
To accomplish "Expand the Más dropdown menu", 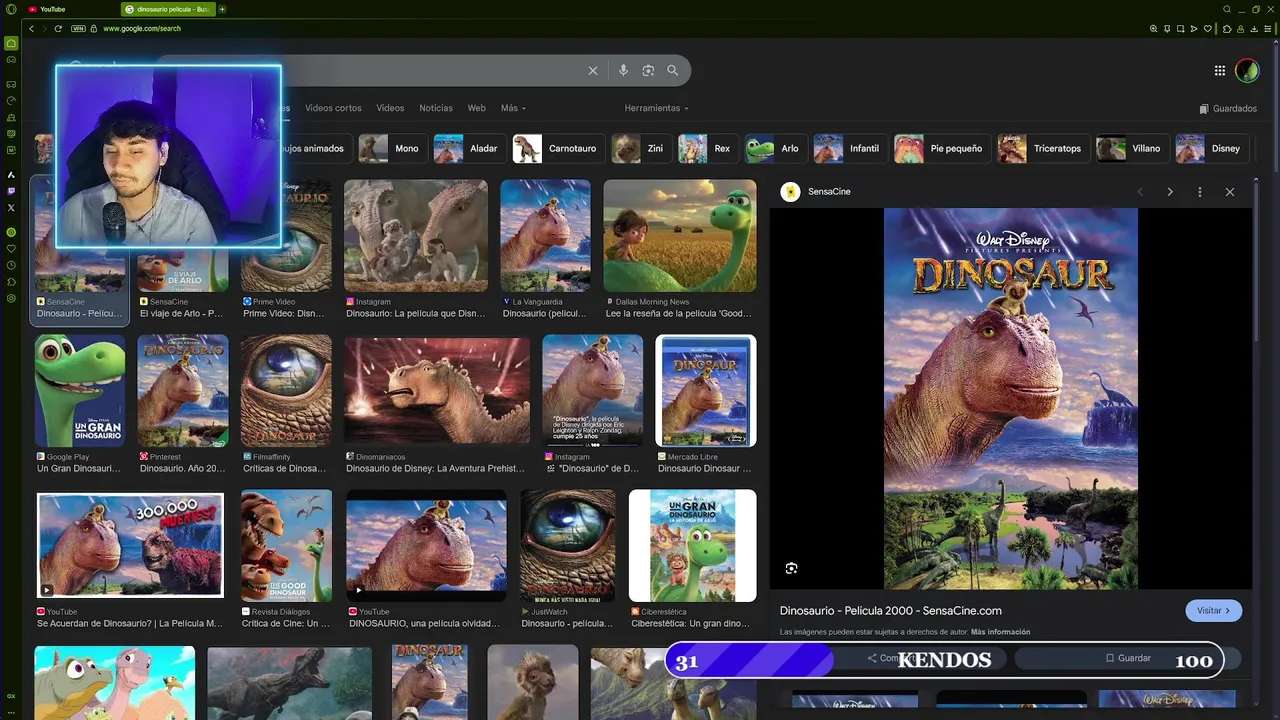I will (x=513, y=108).
